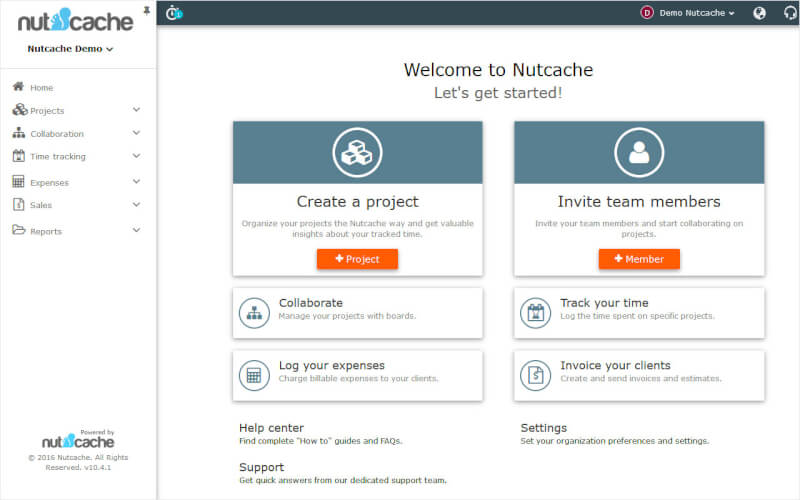The height and width of the screenshot is (500, 800).
Task: Click "Set your organization preferences and settings." text
Action: 614,441
